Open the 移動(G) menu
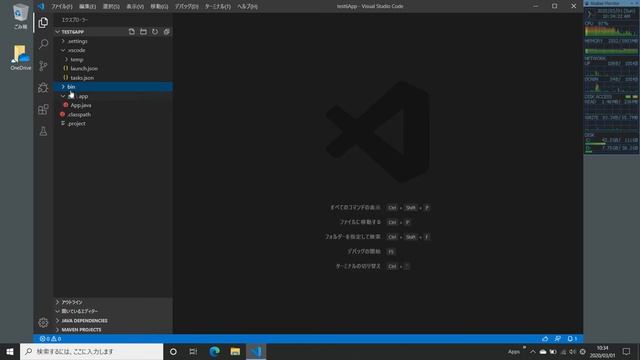Image resolution: width=640 pixels, height=360 pixels. (159, 7)
